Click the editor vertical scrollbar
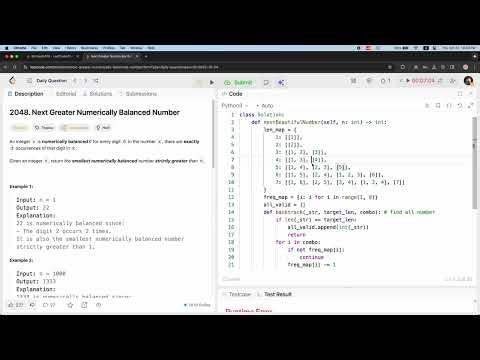Viewport: 480px width, 360px height. [x=474, y=163]
